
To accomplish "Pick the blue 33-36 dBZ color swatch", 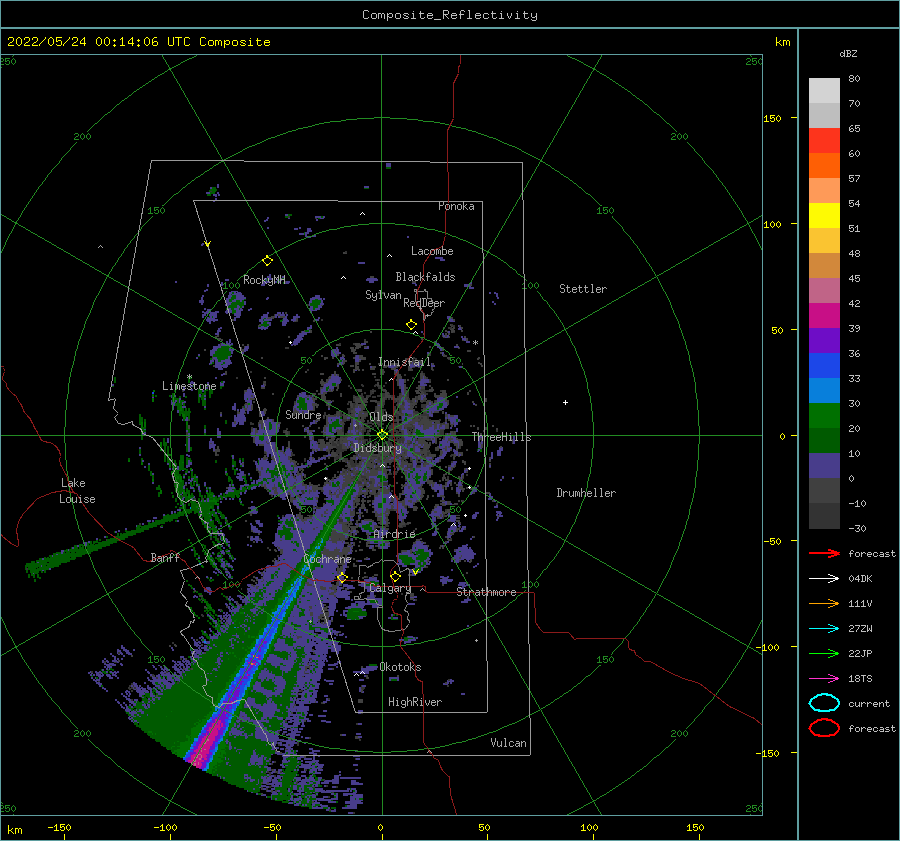I will point(824,366).
